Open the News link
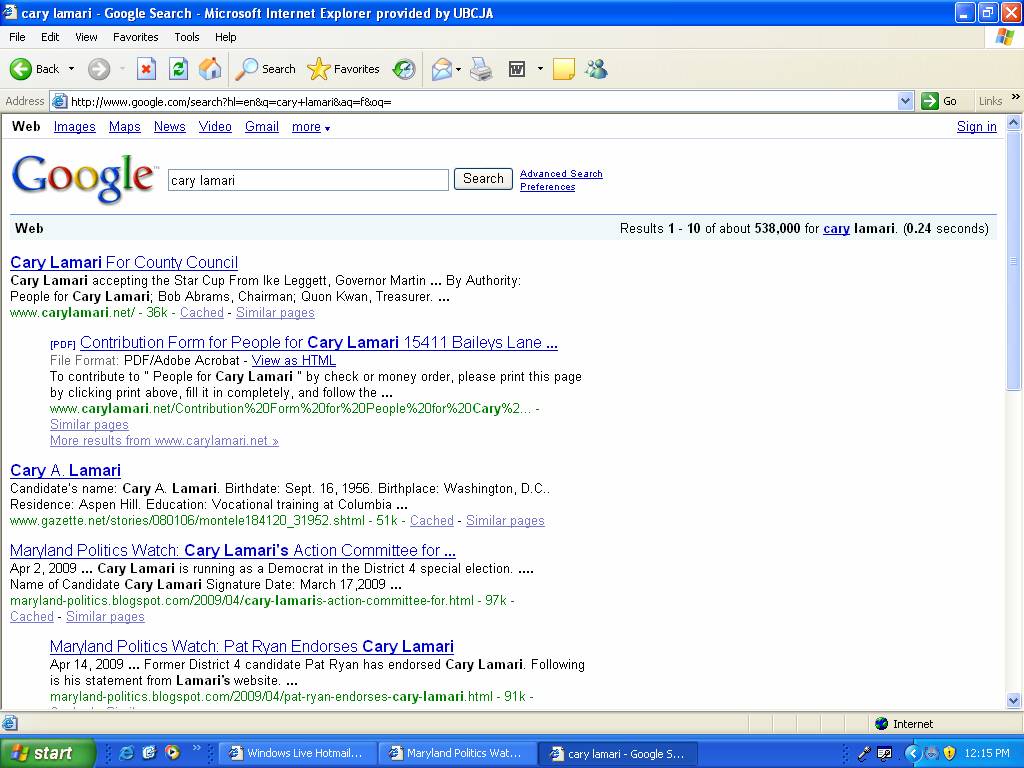Image resolution: width=1024 pixels, height=768 pixels. tap(170, 127)
